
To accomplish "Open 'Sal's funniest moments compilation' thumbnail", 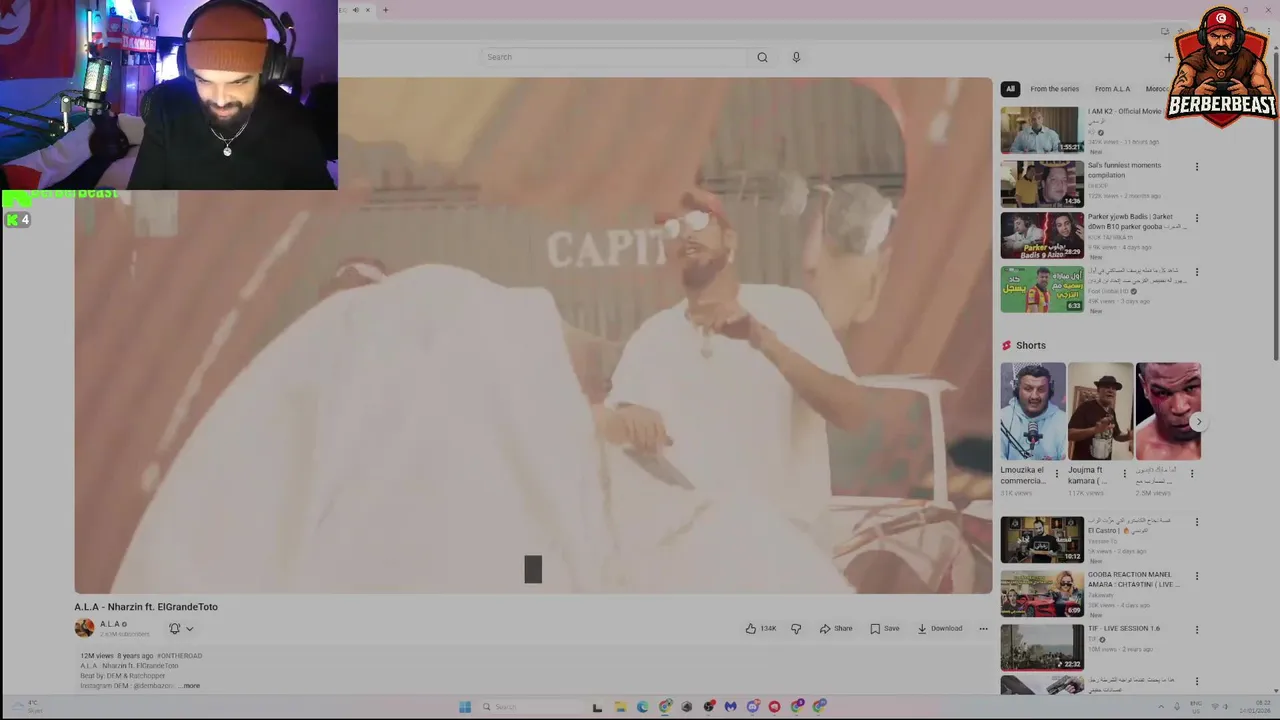I will 1041,184.
